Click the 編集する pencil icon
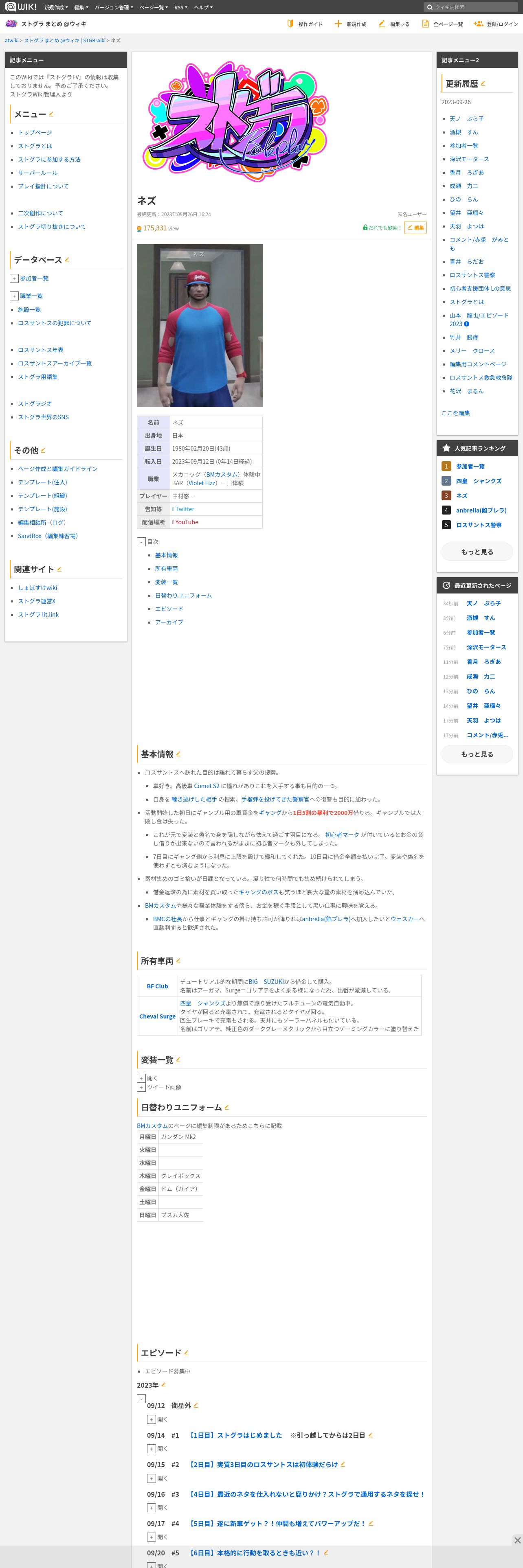Screen dimensions: 523x1568 point(382,24)
